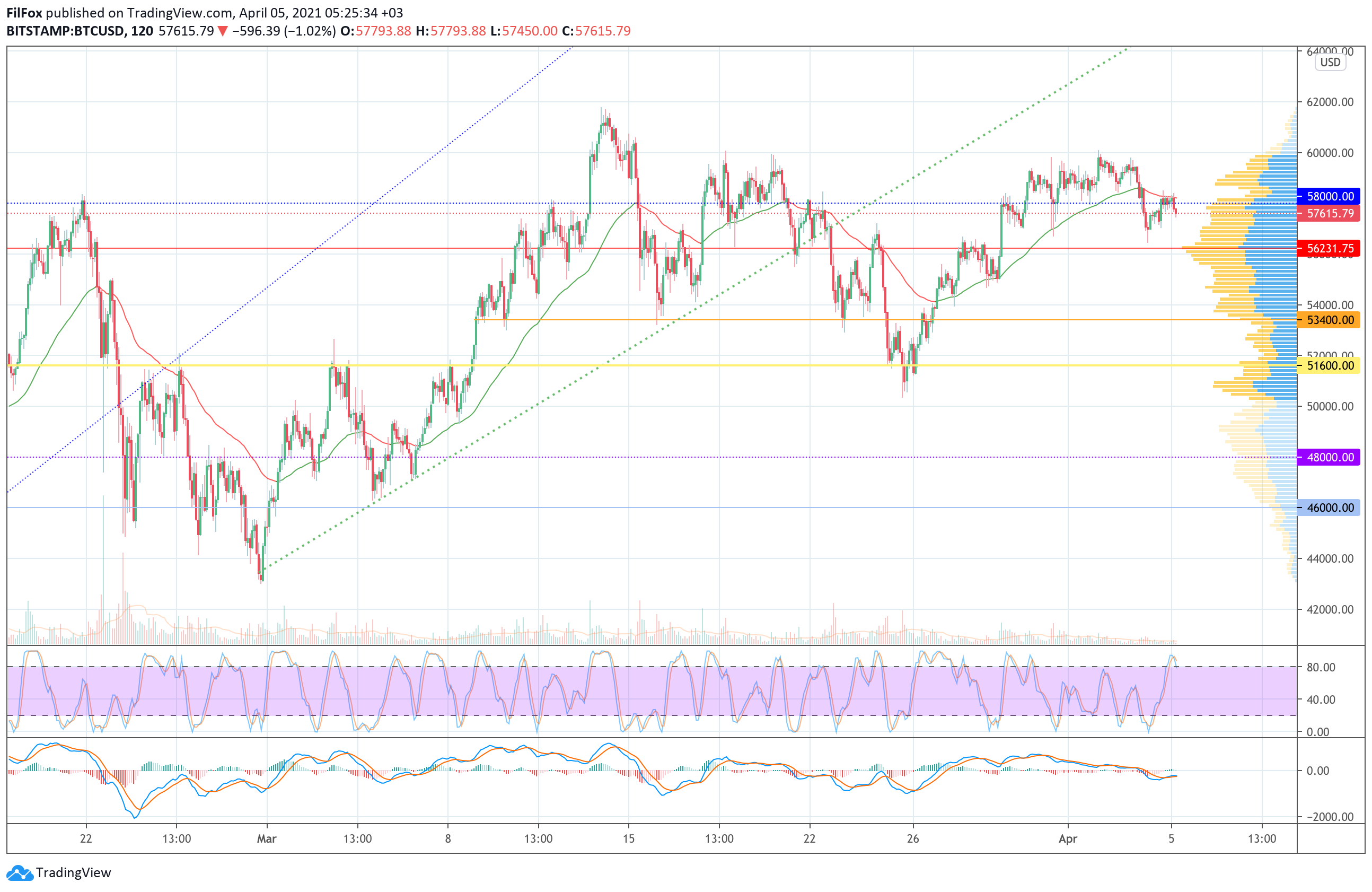Select the orange 53400.00 level tag
This screenshot has width=1372, height=892.
pyautogui.click(x=1329, y=320)
